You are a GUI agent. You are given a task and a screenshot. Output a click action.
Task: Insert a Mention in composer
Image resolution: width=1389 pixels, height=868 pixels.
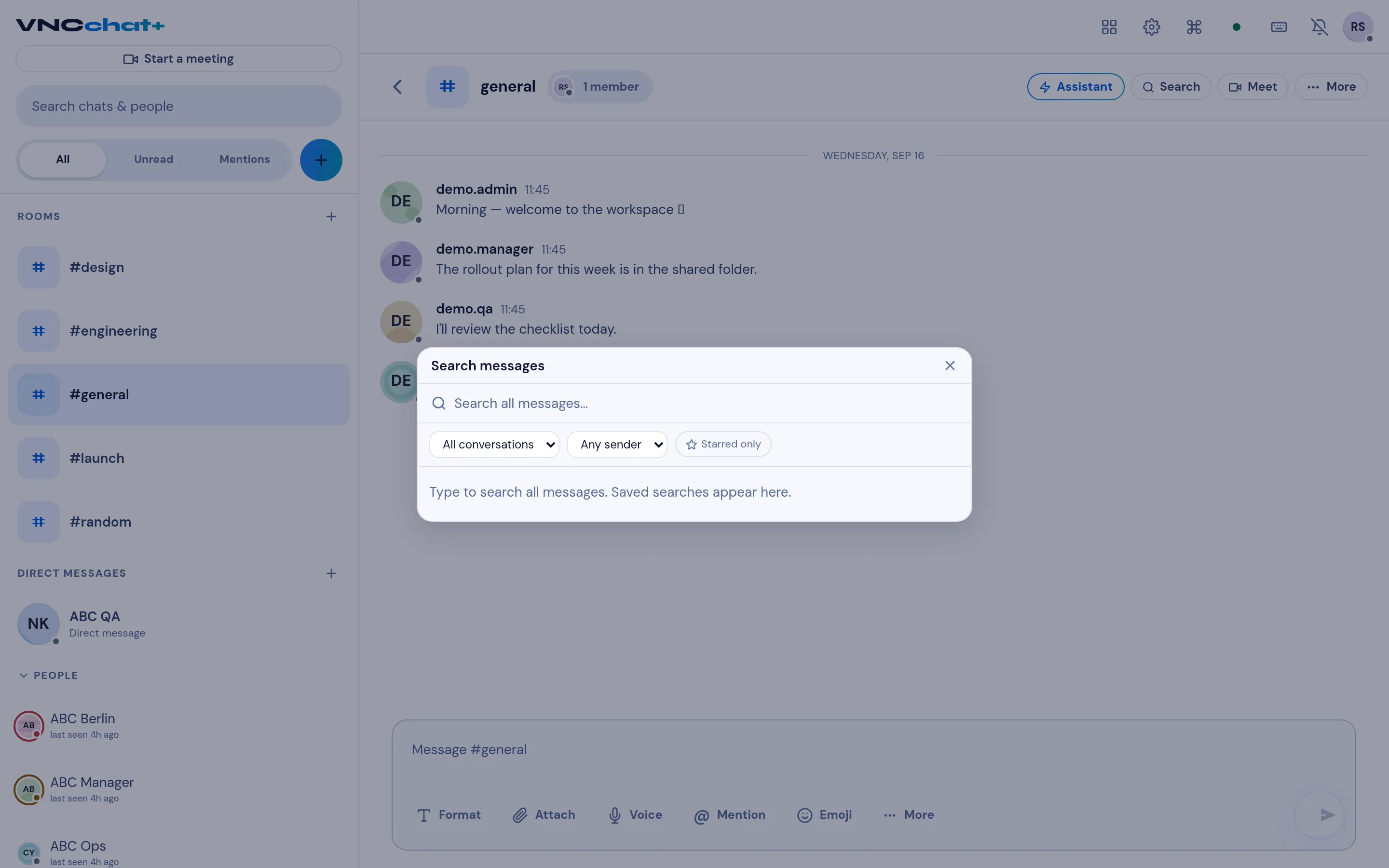(x=730, y=815)
